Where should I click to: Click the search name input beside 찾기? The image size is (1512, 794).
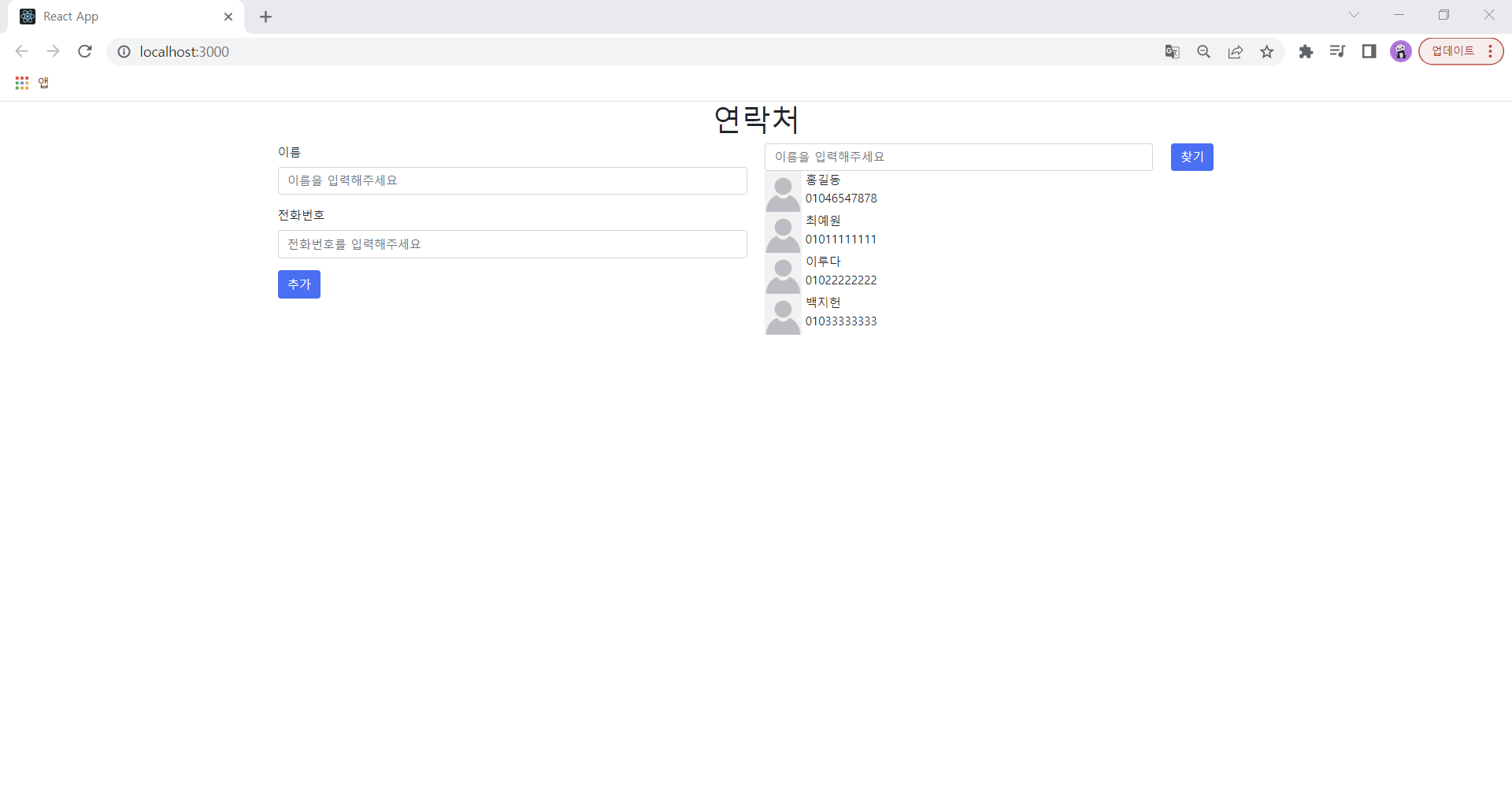(x=958, y=157)
